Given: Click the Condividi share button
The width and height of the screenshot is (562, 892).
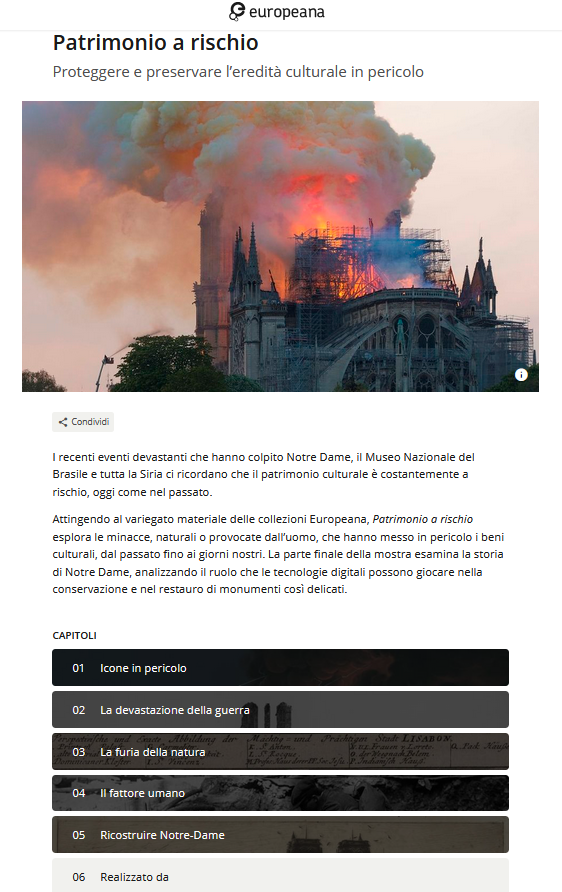Looking at the screenshot, I should click(x=83, y=422).
